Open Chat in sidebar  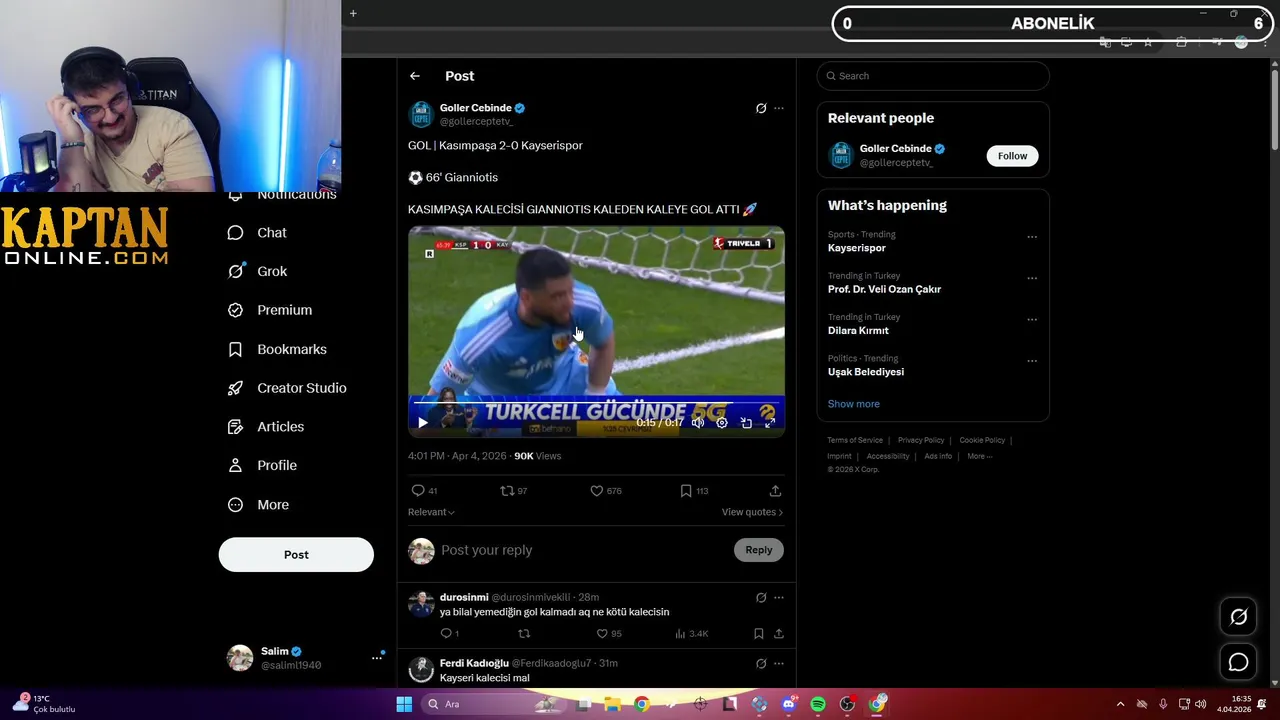[257, 233]
